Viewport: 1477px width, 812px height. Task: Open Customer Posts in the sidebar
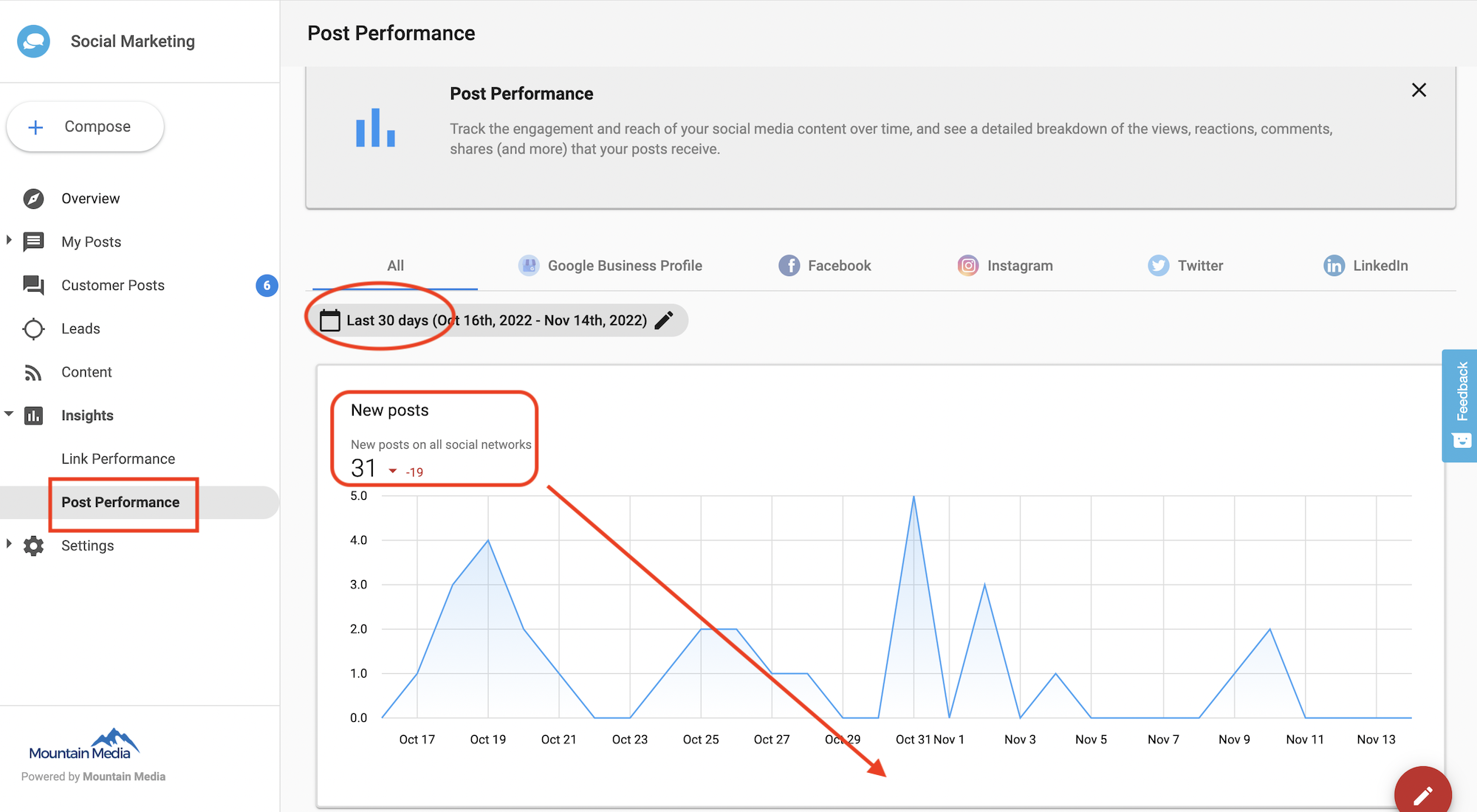[x=113, y=286]
